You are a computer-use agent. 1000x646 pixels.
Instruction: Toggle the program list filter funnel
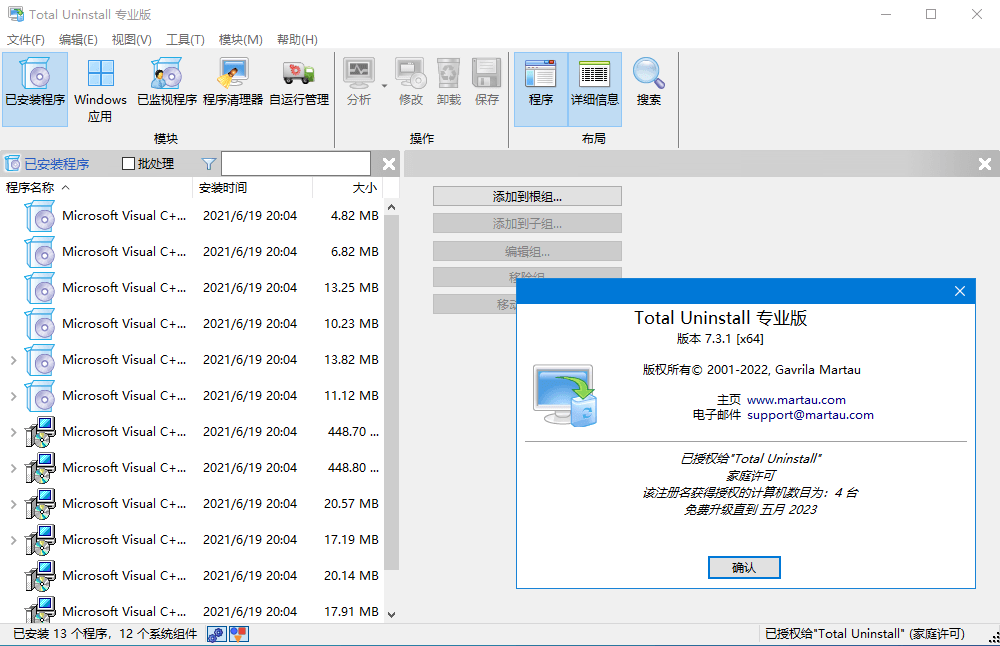pos(208,163)
